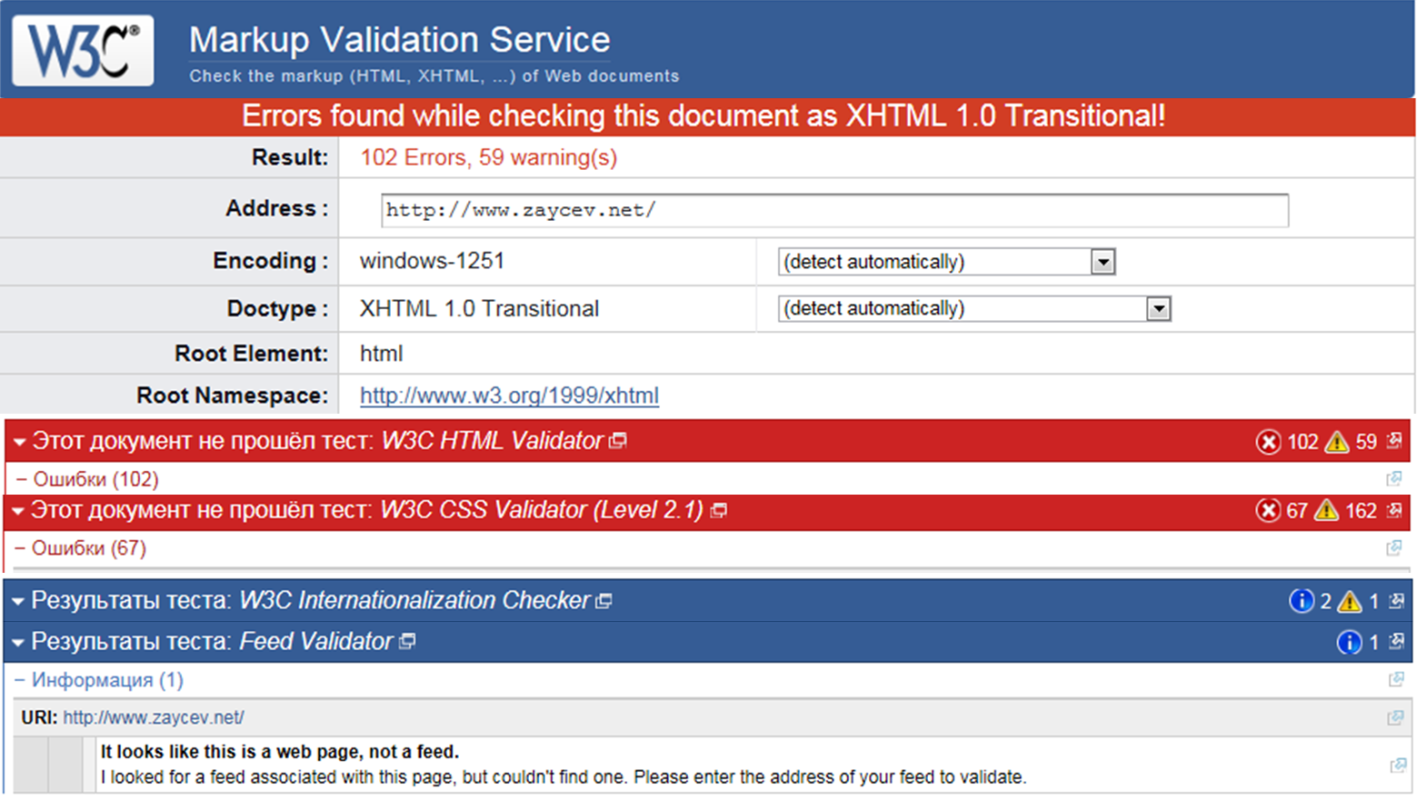Open the Encoding detect automatically dropdown

coord(946,262)
